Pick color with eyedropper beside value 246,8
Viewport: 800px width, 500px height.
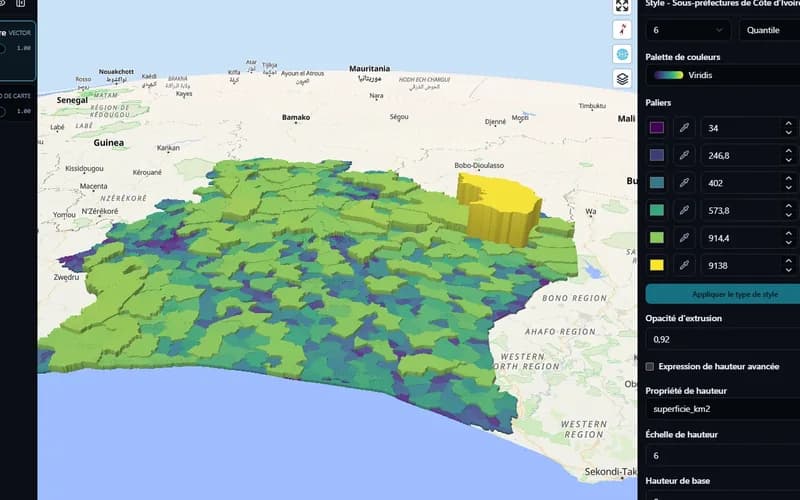pos(684,155)
